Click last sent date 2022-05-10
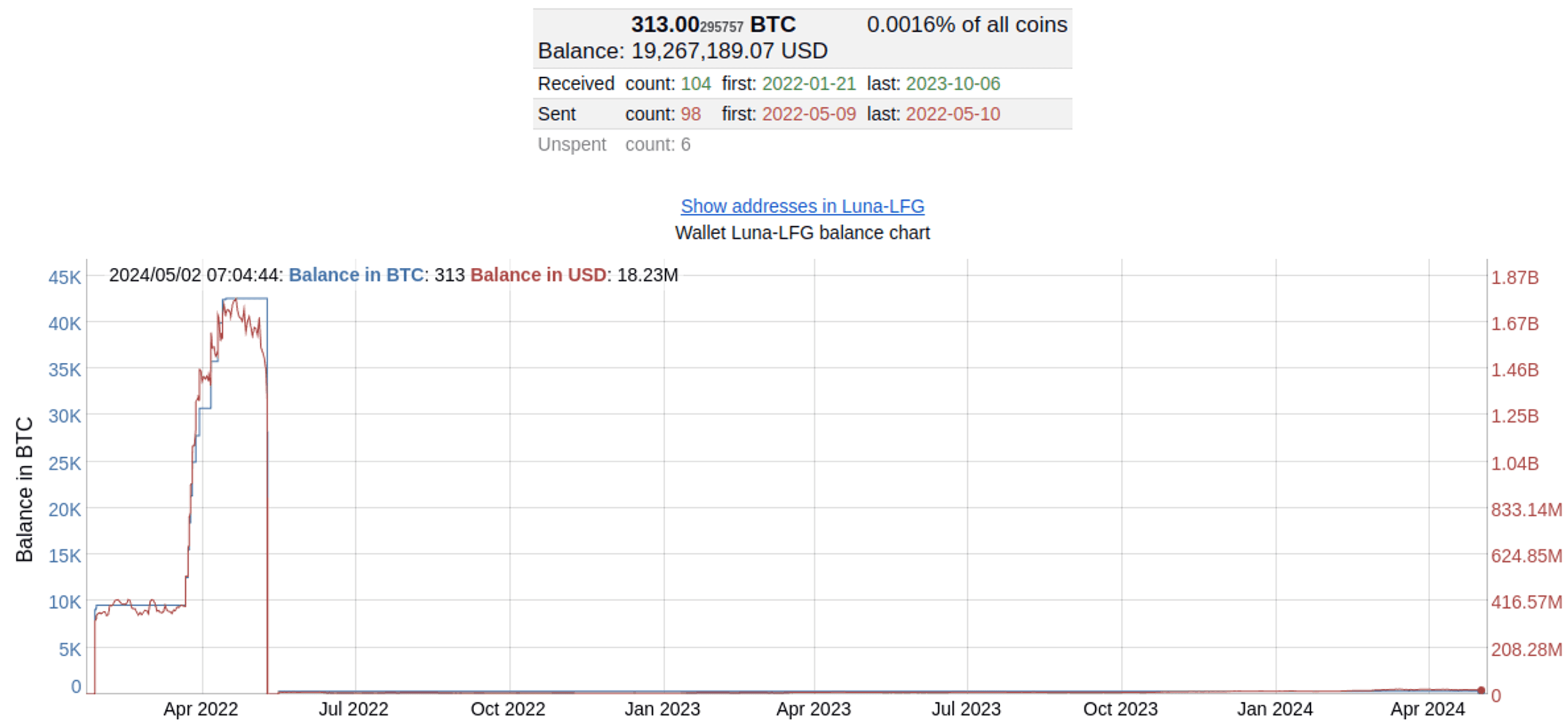Screen dimensions: 1568x728 [x=952, y=114]
